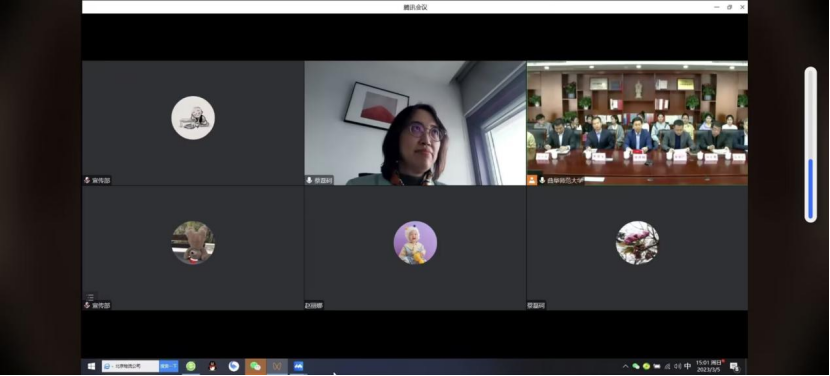Click the blue circular browser icon in taskbar
The height and width of the screenshot is (376, 830).
tap(233, 366)
